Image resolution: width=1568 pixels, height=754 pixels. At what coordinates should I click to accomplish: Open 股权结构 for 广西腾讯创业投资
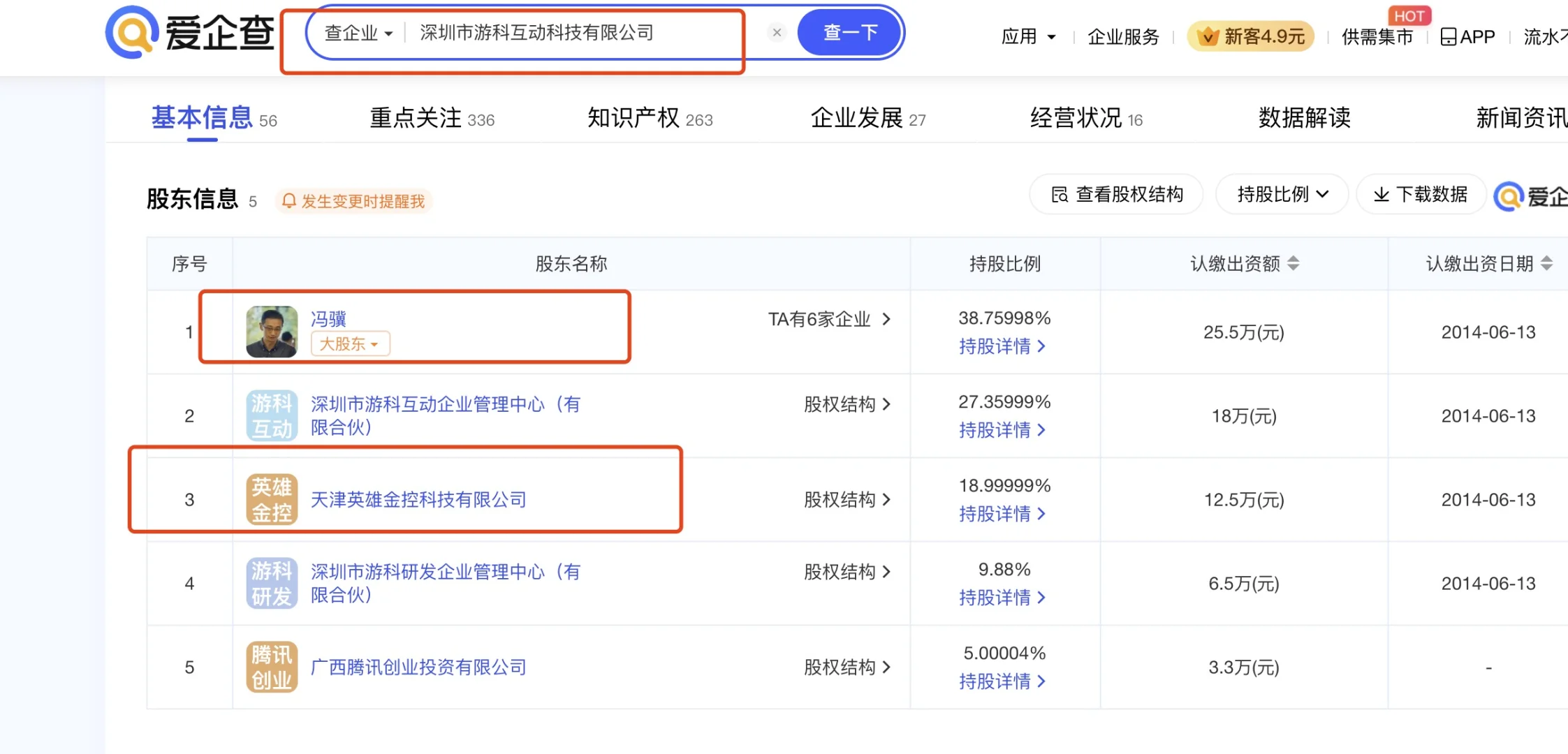tap(847, 667)
